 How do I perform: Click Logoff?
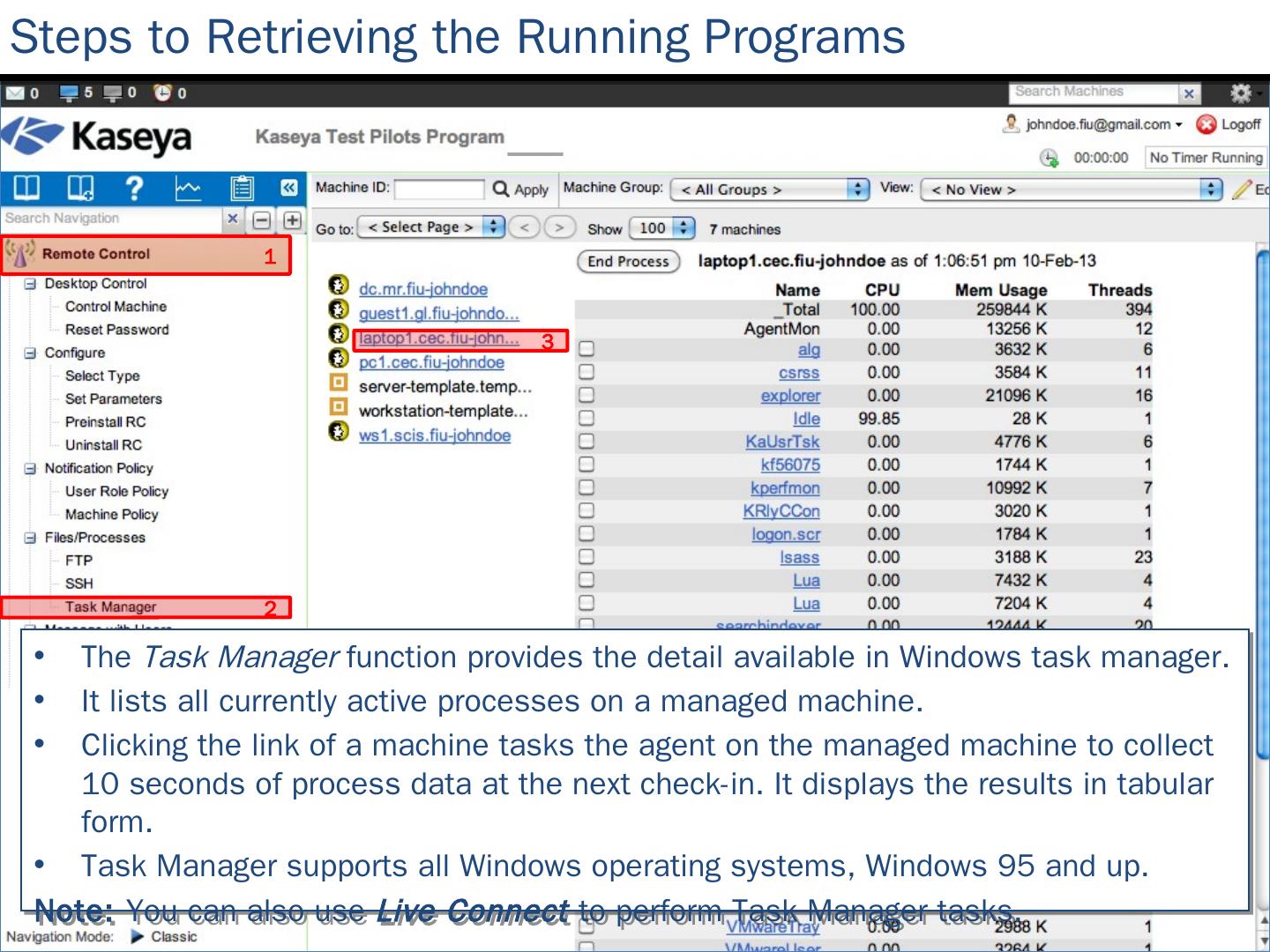click(1229, 124)
